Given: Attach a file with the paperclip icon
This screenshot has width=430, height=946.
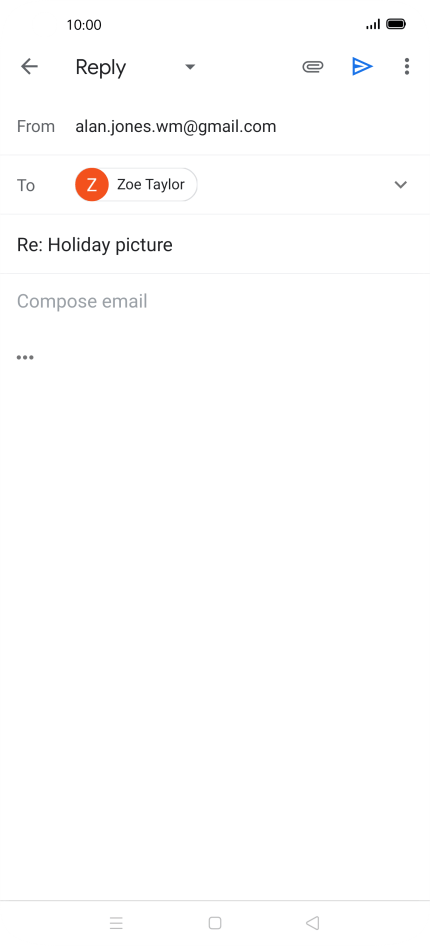Looking at the screenshot, I should click(312, 66).
